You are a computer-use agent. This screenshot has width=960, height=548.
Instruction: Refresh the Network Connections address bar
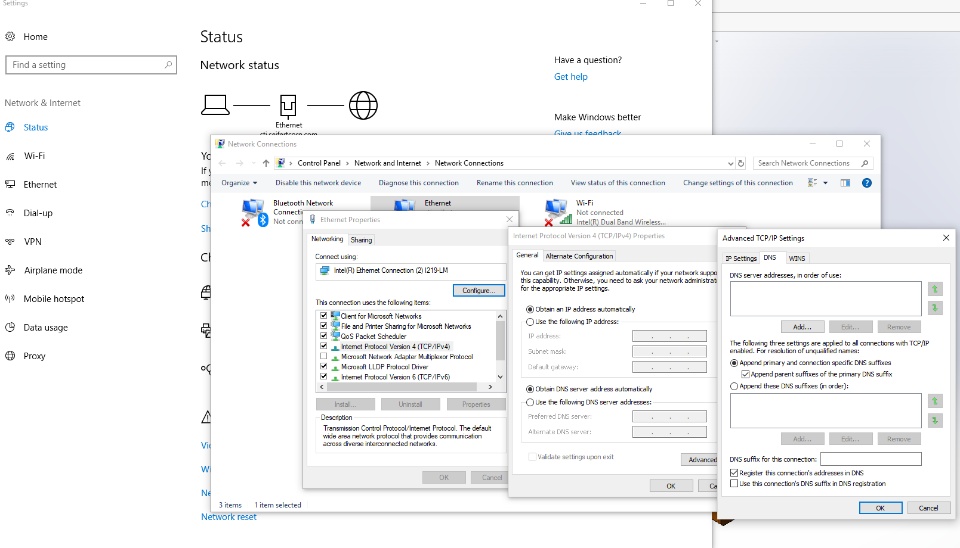[741, 163]
